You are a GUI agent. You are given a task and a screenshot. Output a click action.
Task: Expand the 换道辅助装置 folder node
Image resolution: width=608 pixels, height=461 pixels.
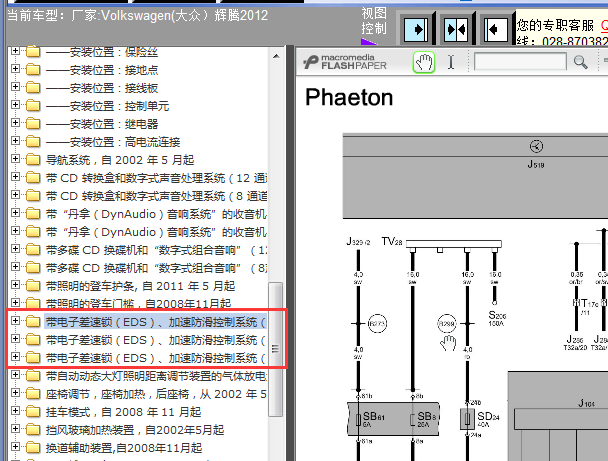[x=15, y=447]
